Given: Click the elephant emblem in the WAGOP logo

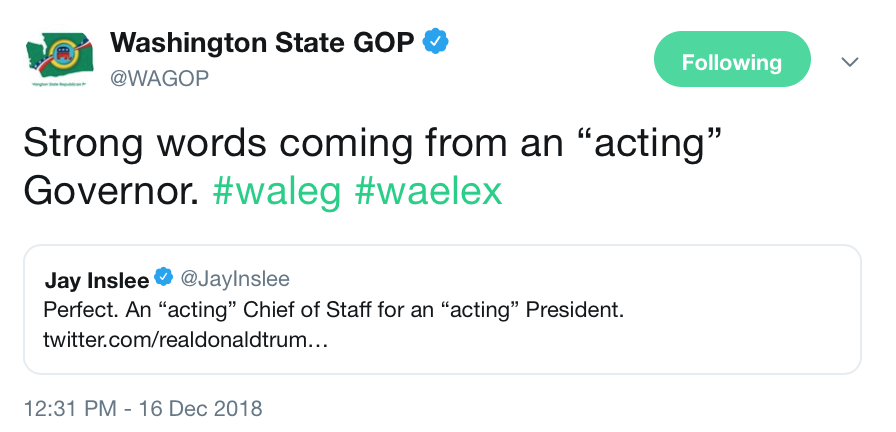Looking at the screenshot, I should click(x=63, y=56).
